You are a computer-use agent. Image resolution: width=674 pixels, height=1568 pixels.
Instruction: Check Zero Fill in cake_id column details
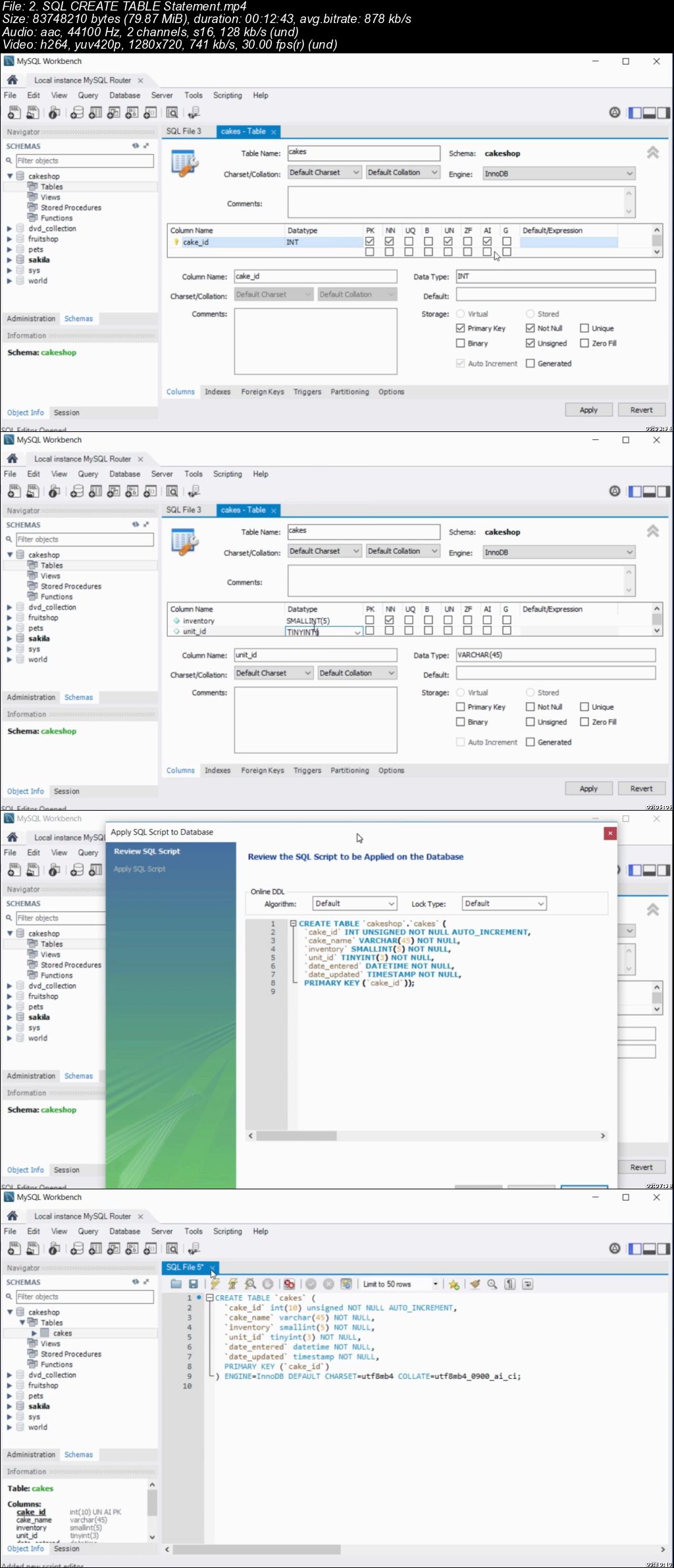click(x=584, y=343)
